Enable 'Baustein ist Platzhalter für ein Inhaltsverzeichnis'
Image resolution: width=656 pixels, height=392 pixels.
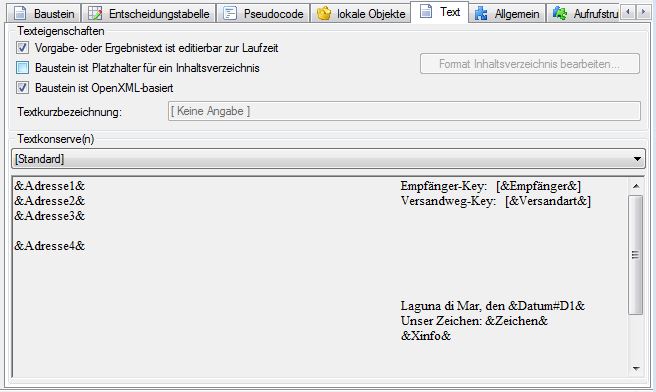[x=23, y=67]
